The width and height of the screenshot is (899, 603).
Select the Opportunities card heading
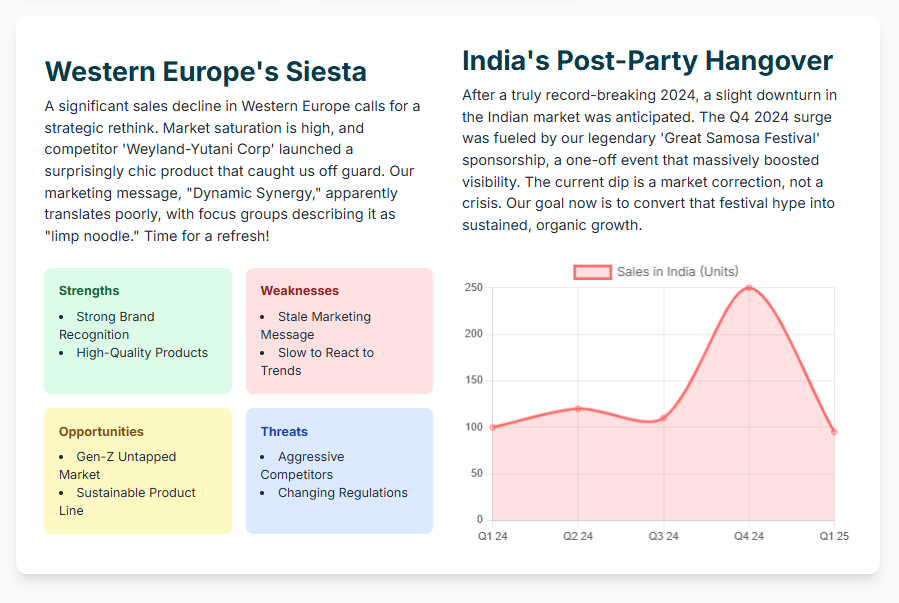(101, 432)
